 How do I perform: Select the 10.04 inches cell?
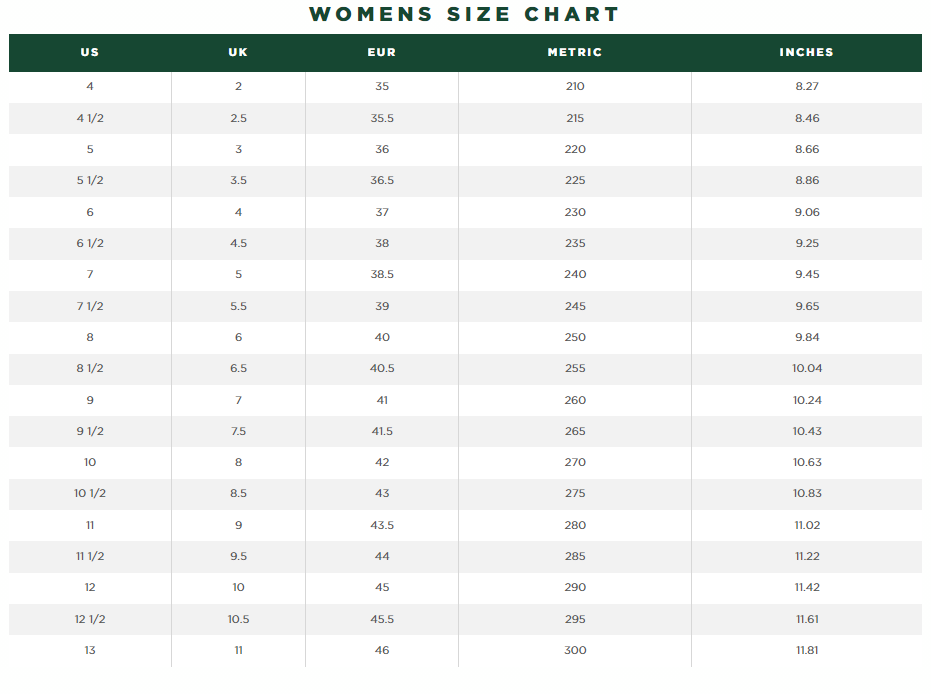(806, 368)
